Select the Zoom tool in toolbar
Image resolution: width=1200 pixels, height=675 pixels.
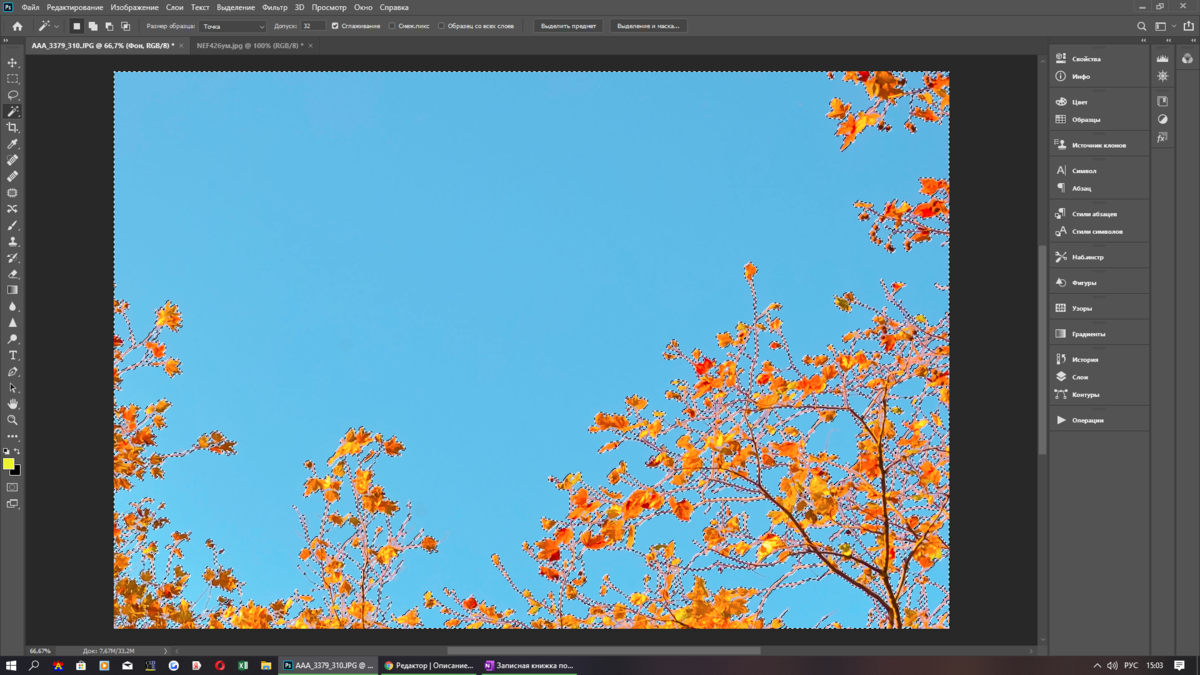point(13,420)
